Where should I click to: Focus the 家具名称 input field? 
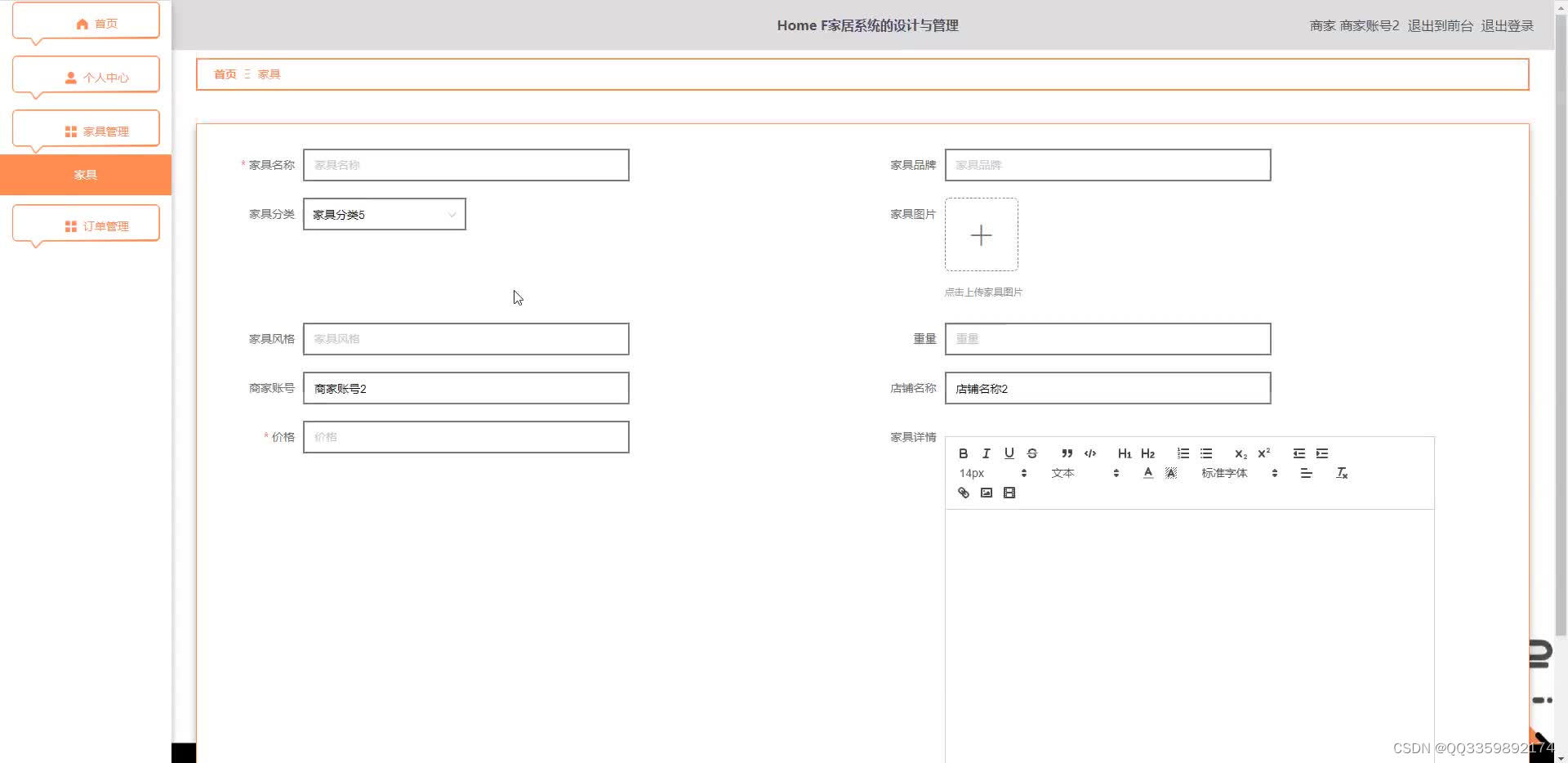click(x=465, y=165)
